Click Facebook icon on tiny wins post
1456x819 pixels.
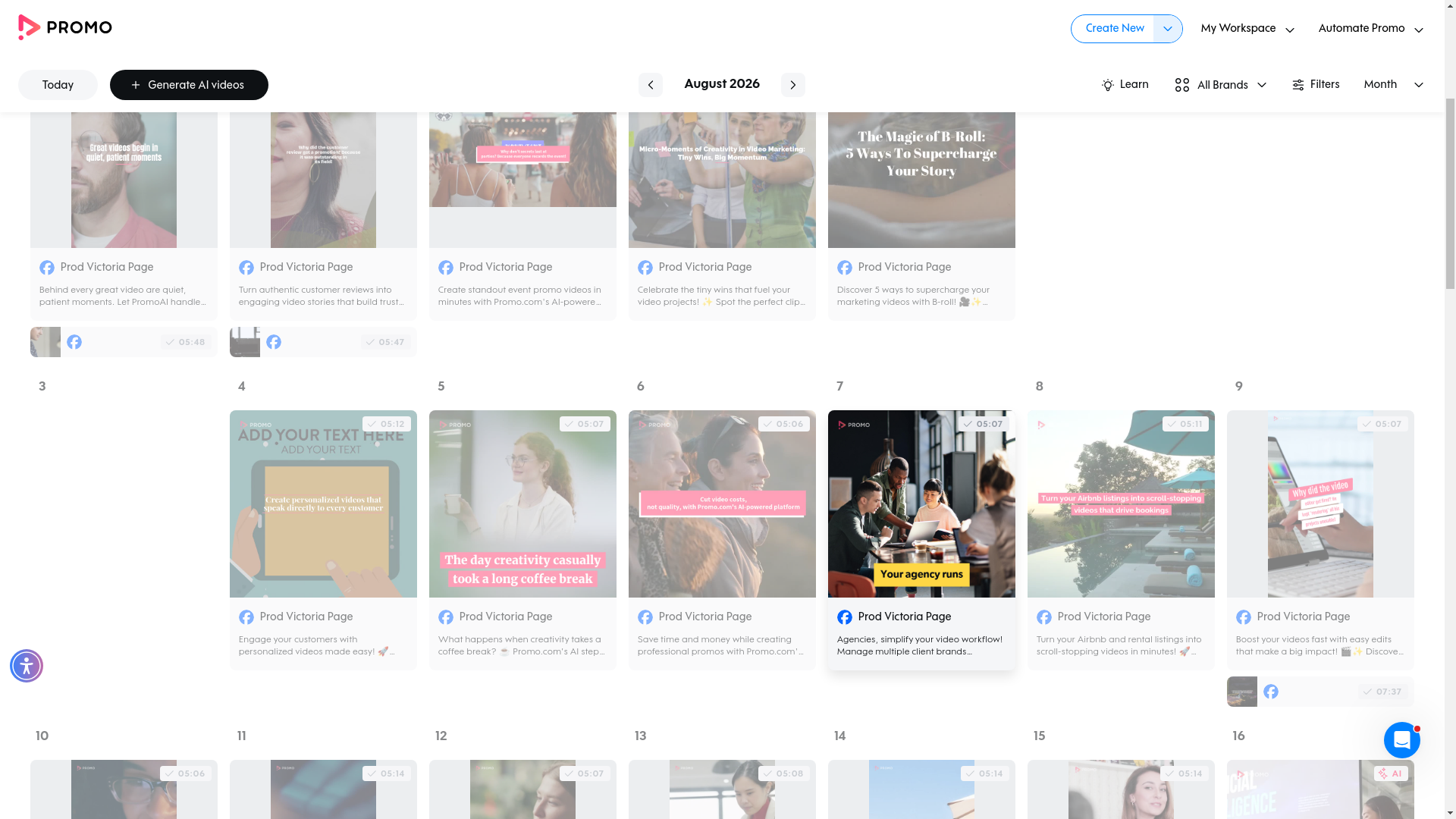(x=645, y=268)
